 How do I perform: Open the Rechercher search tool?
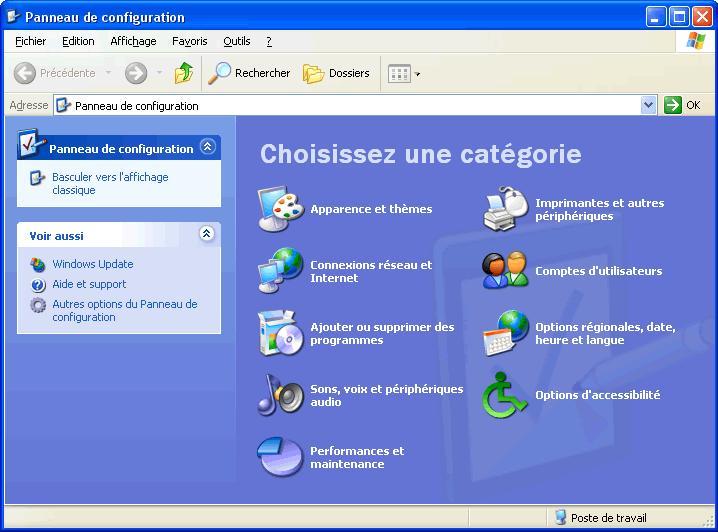pyautogui.click(x=250, y=73)
